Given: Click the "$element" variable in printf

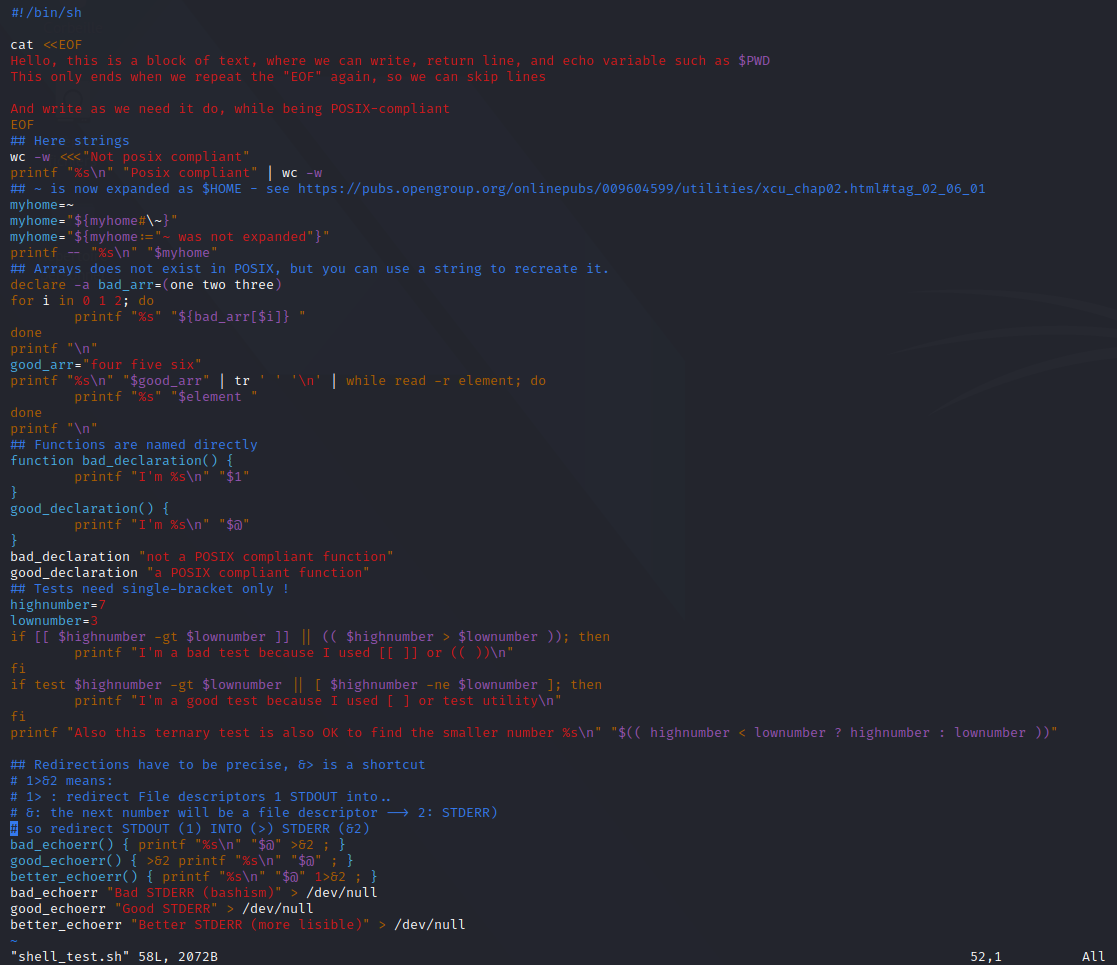Looking at the screenshot, I should coord(210,397).
